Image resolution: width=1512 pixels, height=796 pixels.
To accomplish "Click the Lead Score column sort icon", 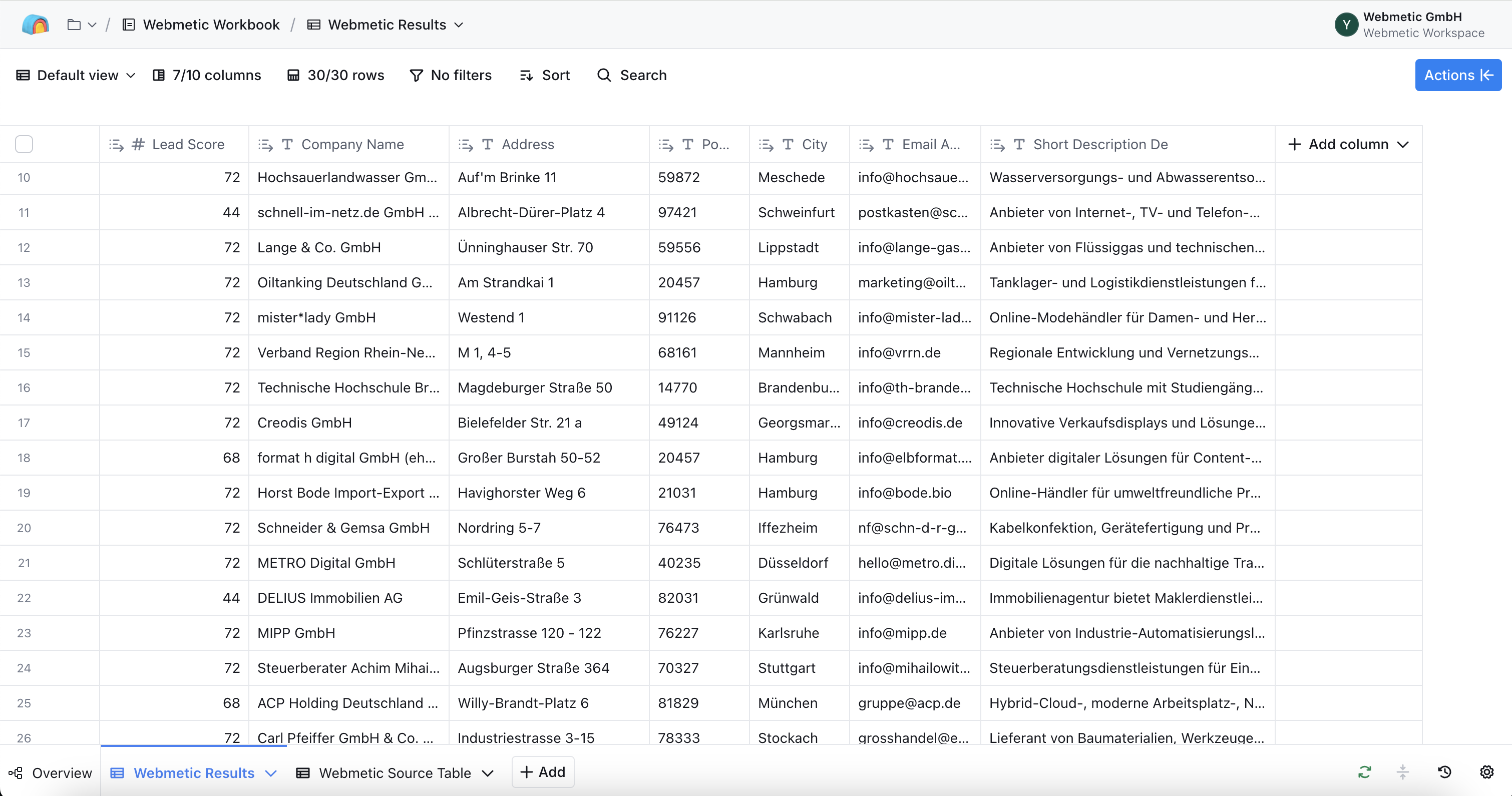I will 116,144.
